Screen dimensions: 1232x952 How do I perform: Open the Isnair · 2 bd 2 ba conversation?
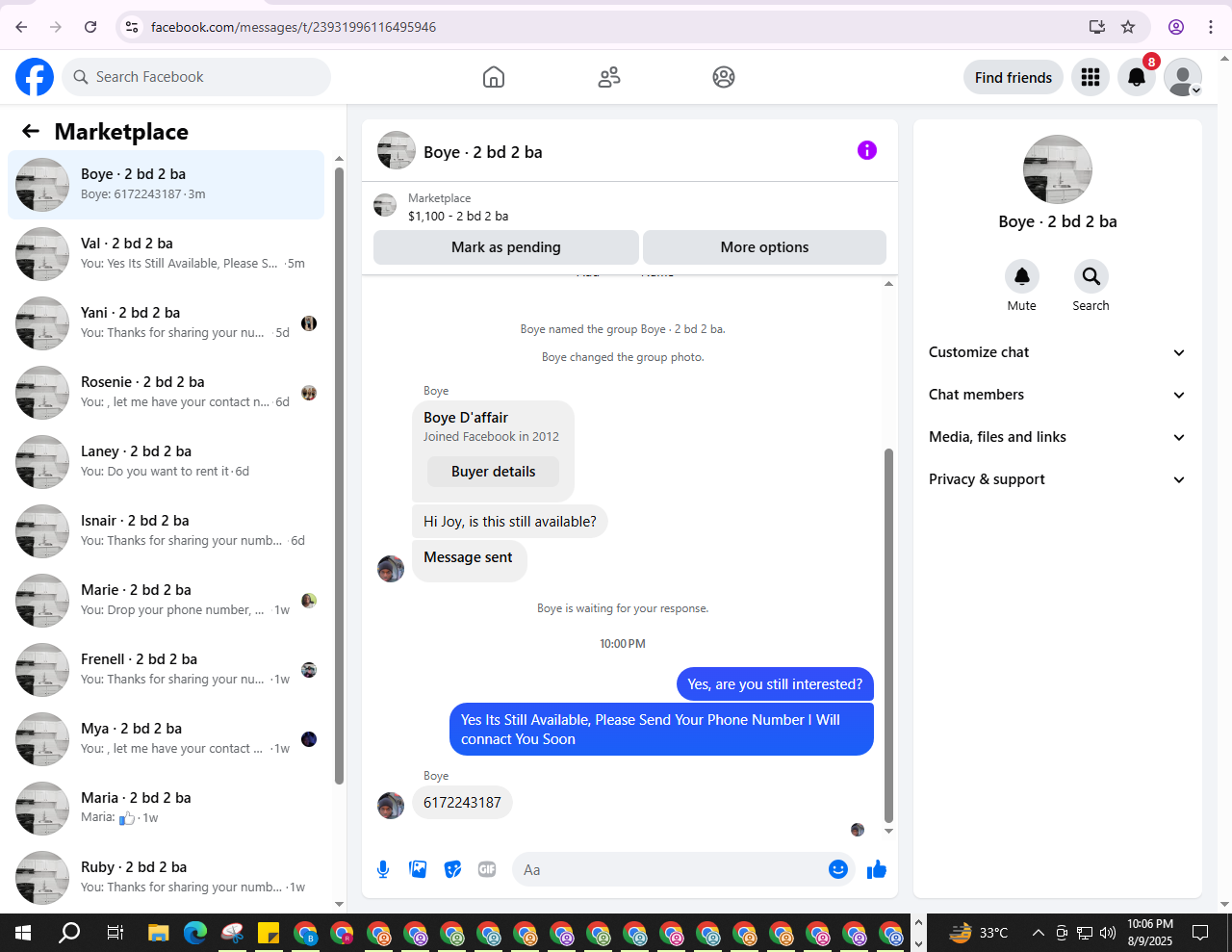coord(166,531)
